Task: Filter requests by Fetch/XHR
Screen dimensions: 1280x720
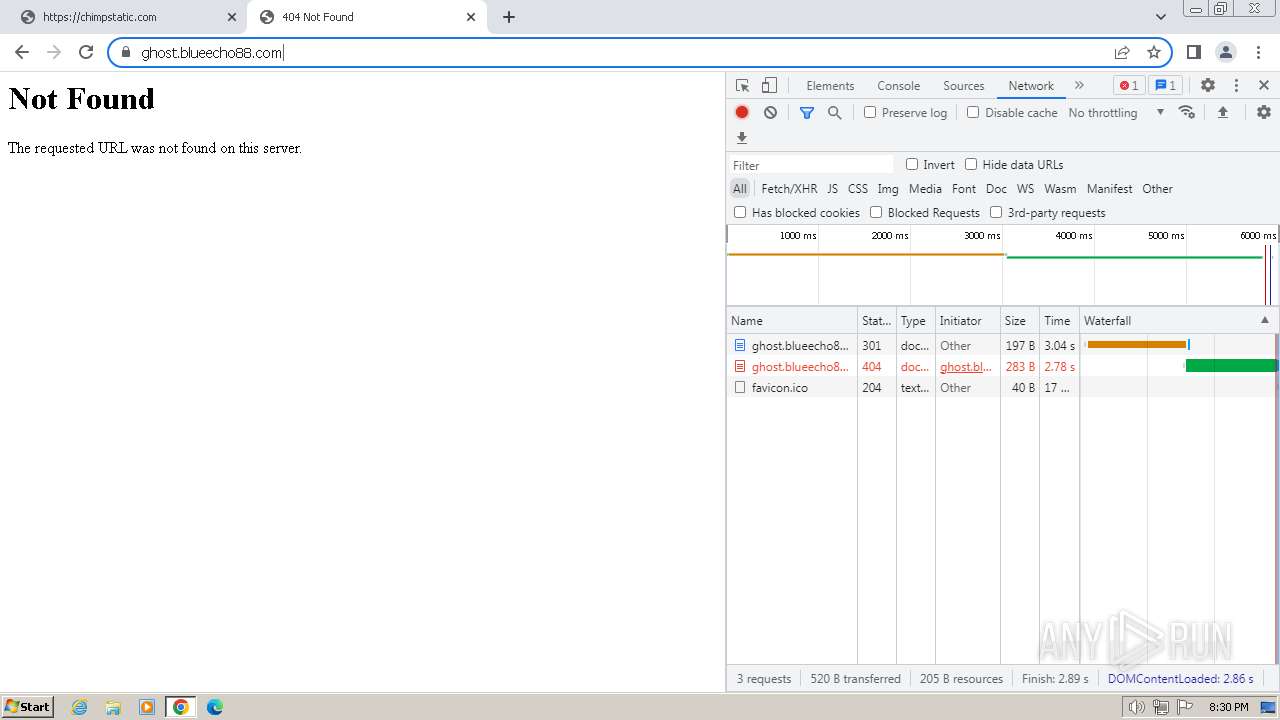Action: [x=789, y=189]
